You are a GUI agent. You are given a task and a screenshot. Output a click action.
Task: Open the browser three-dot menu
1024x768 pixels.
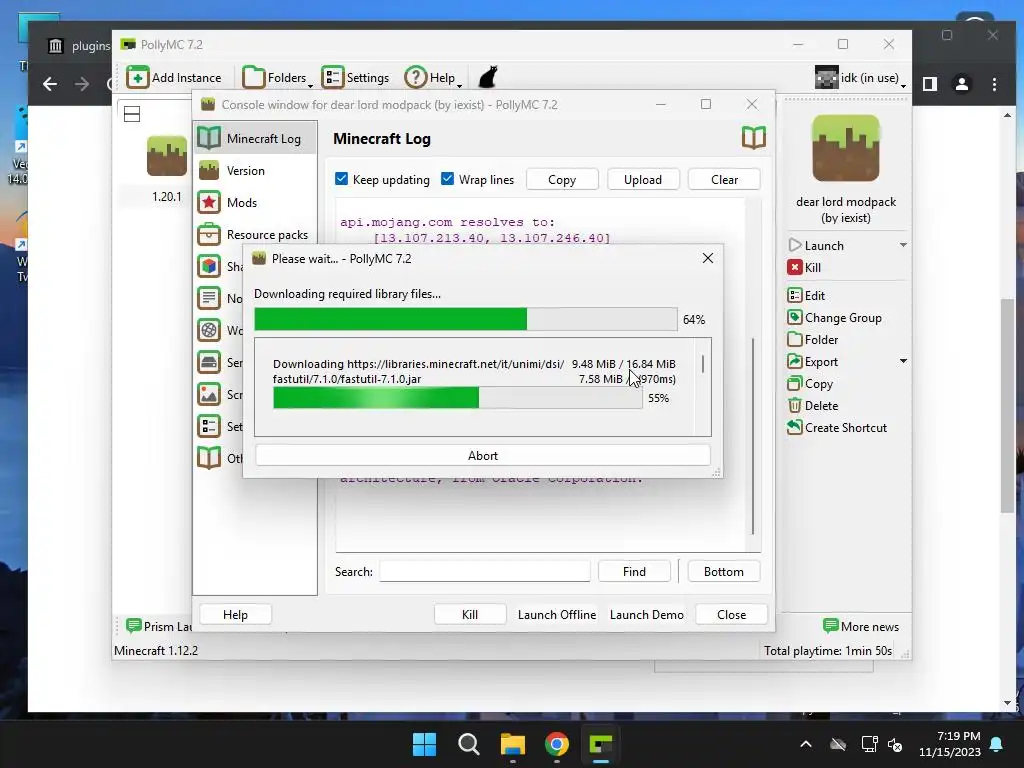(994, 84)
